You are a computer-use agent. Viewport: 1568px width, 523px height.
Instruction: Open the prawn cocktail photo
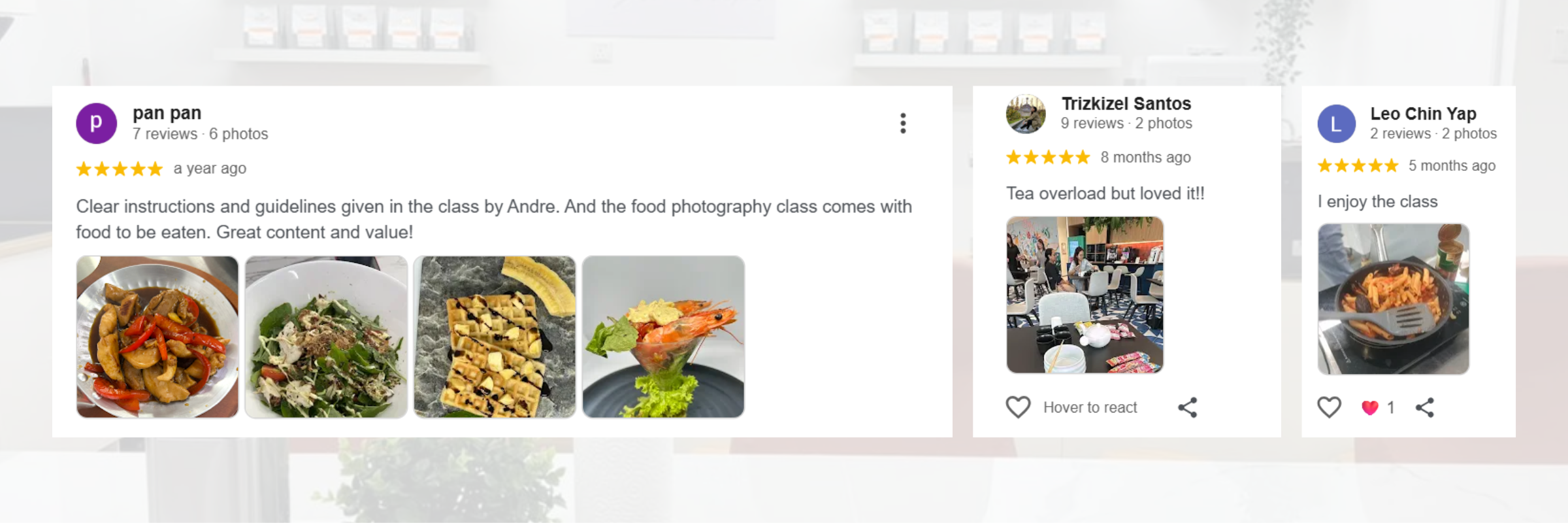pos(663,337)
